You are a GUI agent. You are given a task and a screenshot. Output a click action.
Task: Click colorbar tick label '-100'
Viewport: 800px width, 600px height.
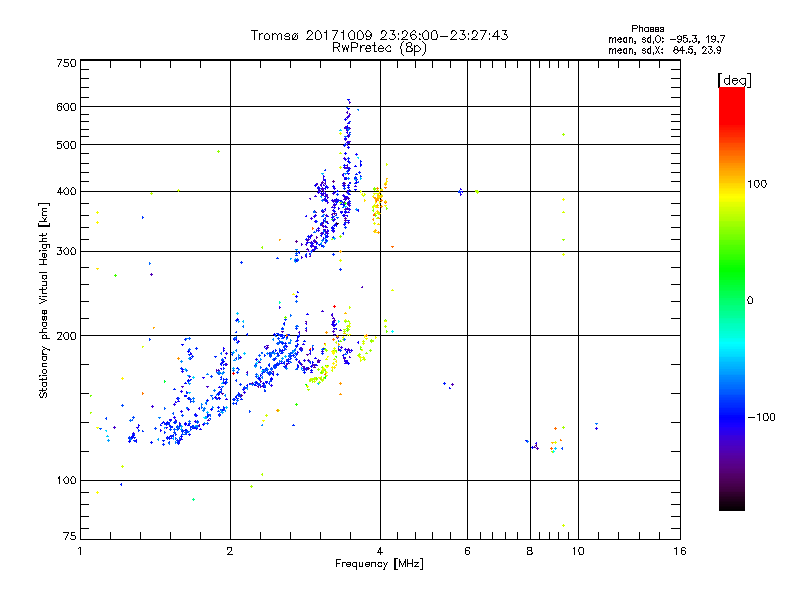click(x=761, y=417)
